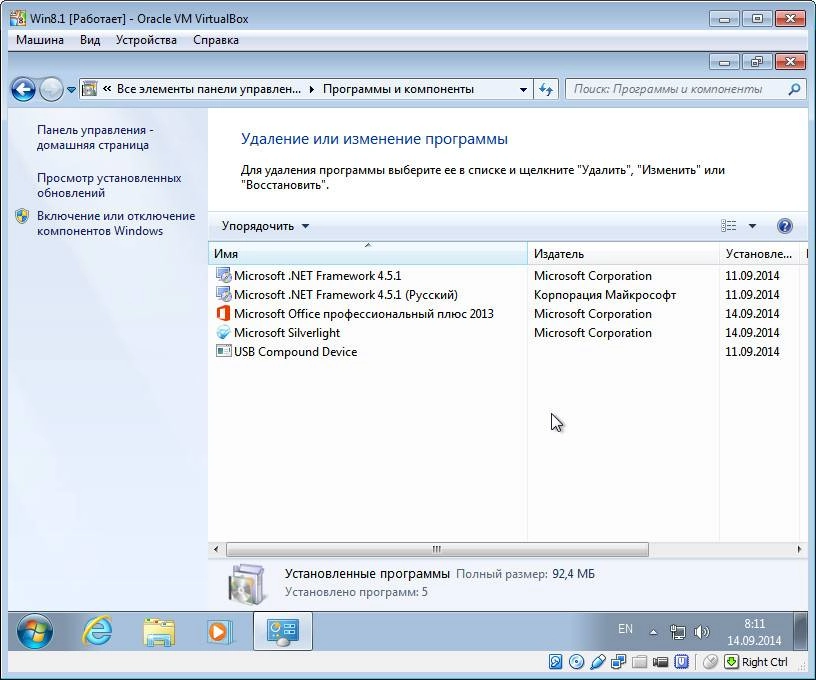Launch Windows Media Player from taskbar
The width and height of the screenshot is (816, 680).
pos(218,632)
